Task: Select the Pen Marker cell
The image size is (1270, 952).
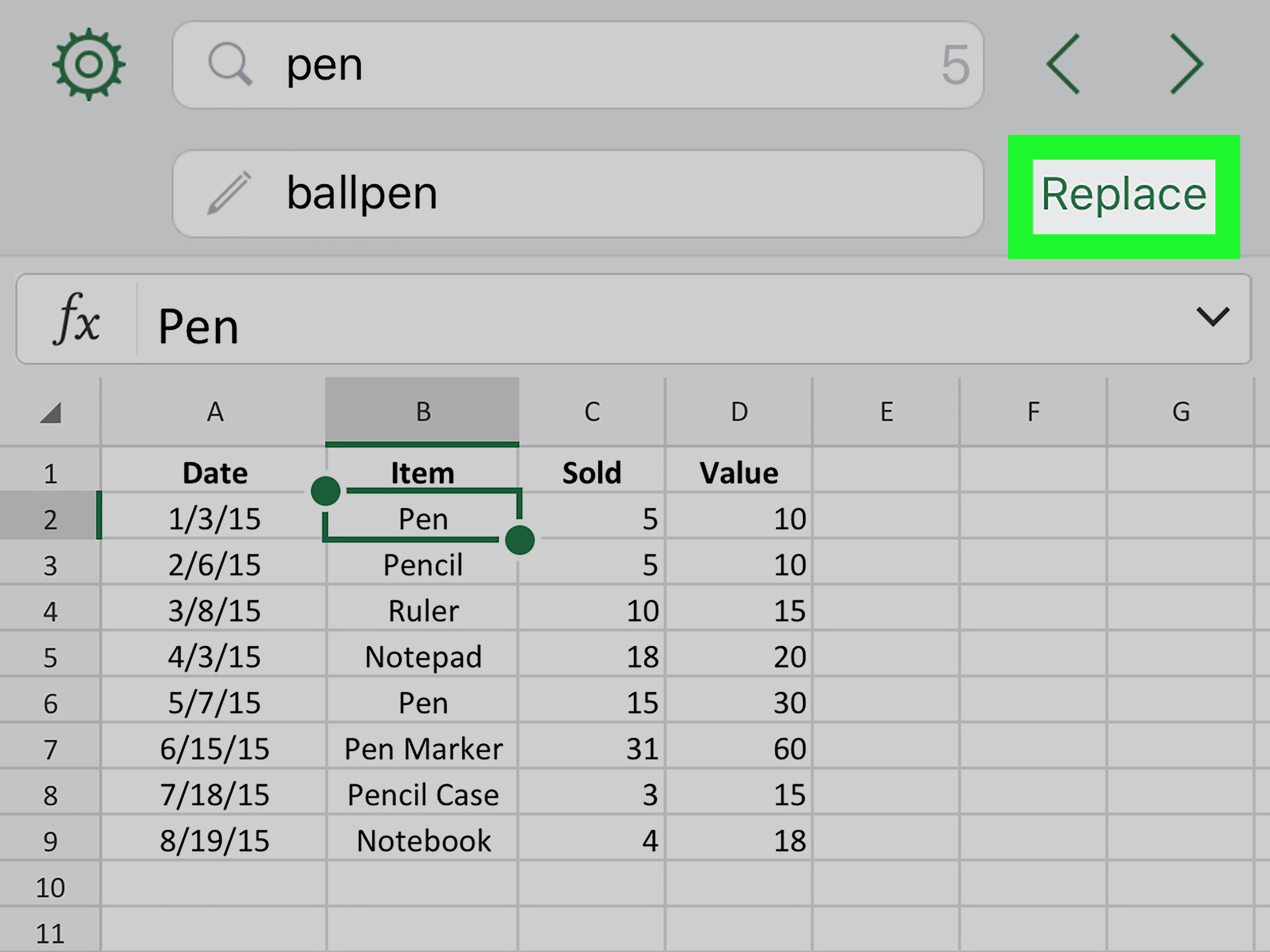Action: point(422,748)
